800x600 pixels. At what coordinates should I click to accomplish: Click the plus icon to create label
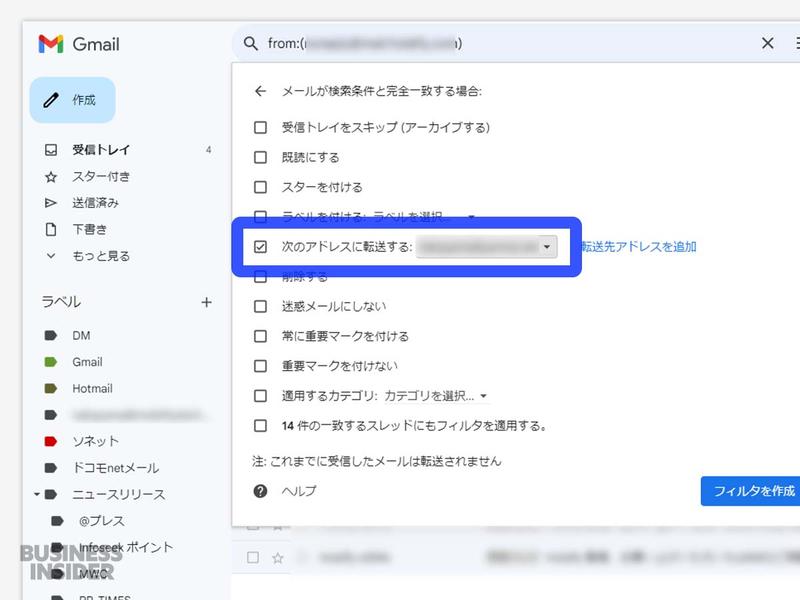coord(206,303)
